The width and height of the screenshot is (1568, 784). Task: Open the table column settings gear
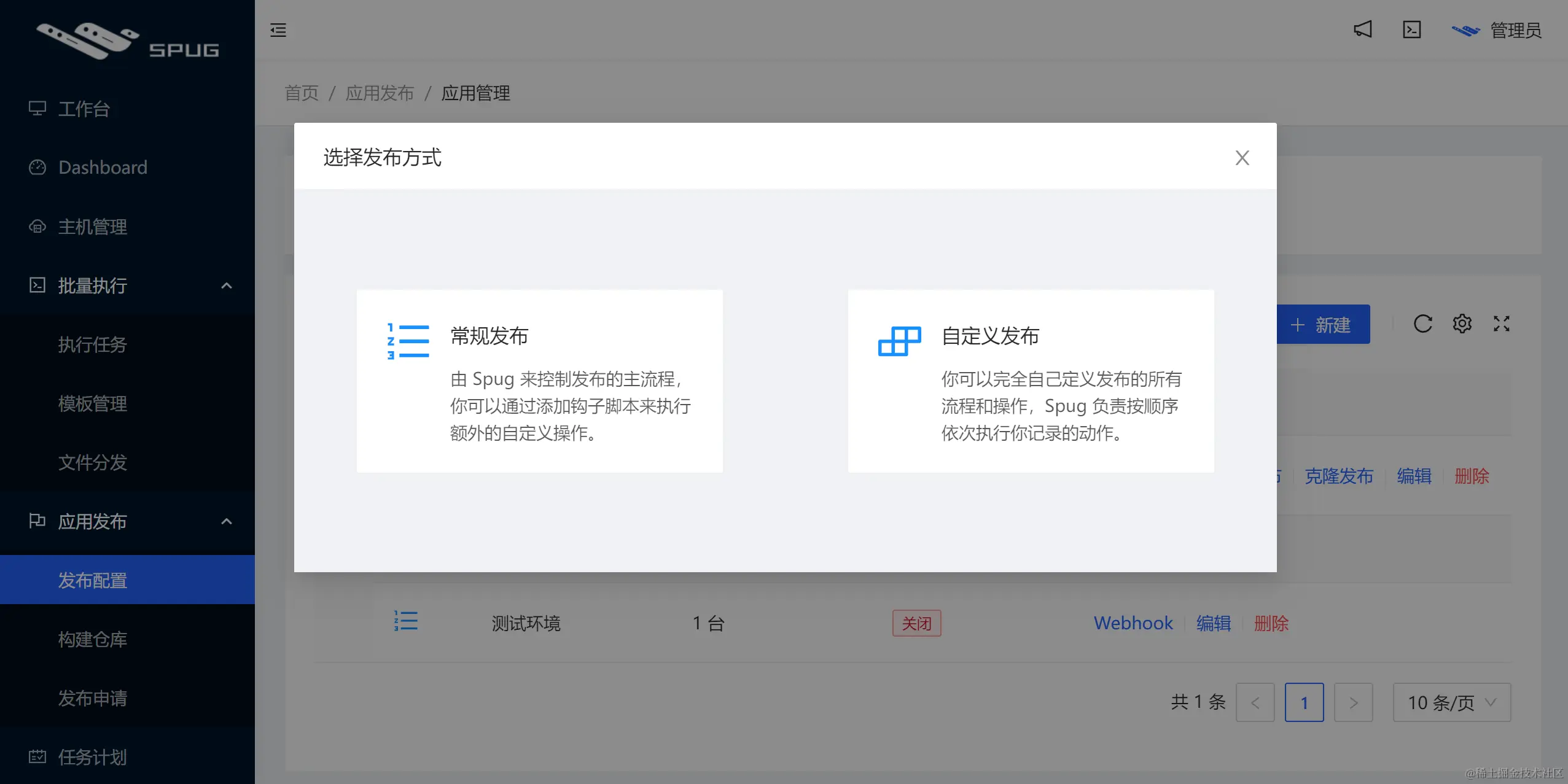click(x=1462, y=324)
